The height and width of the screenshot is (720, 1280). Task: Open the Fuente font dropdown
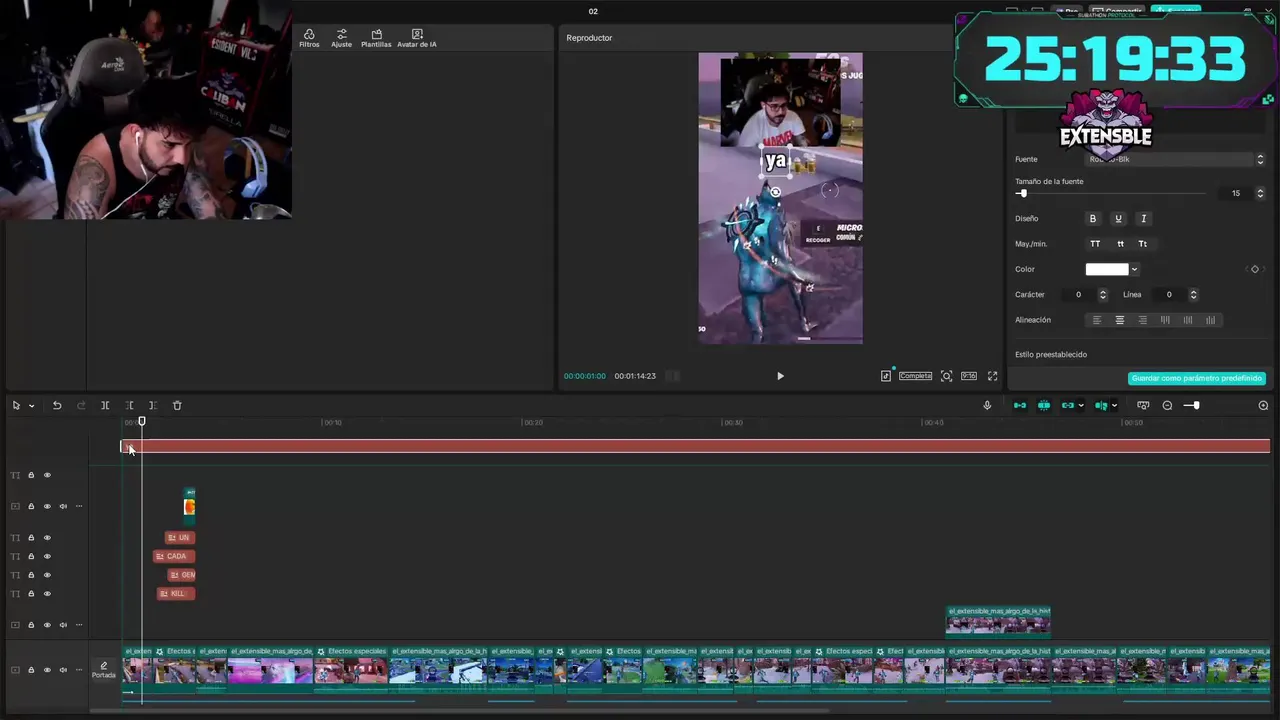point(1175,159)
